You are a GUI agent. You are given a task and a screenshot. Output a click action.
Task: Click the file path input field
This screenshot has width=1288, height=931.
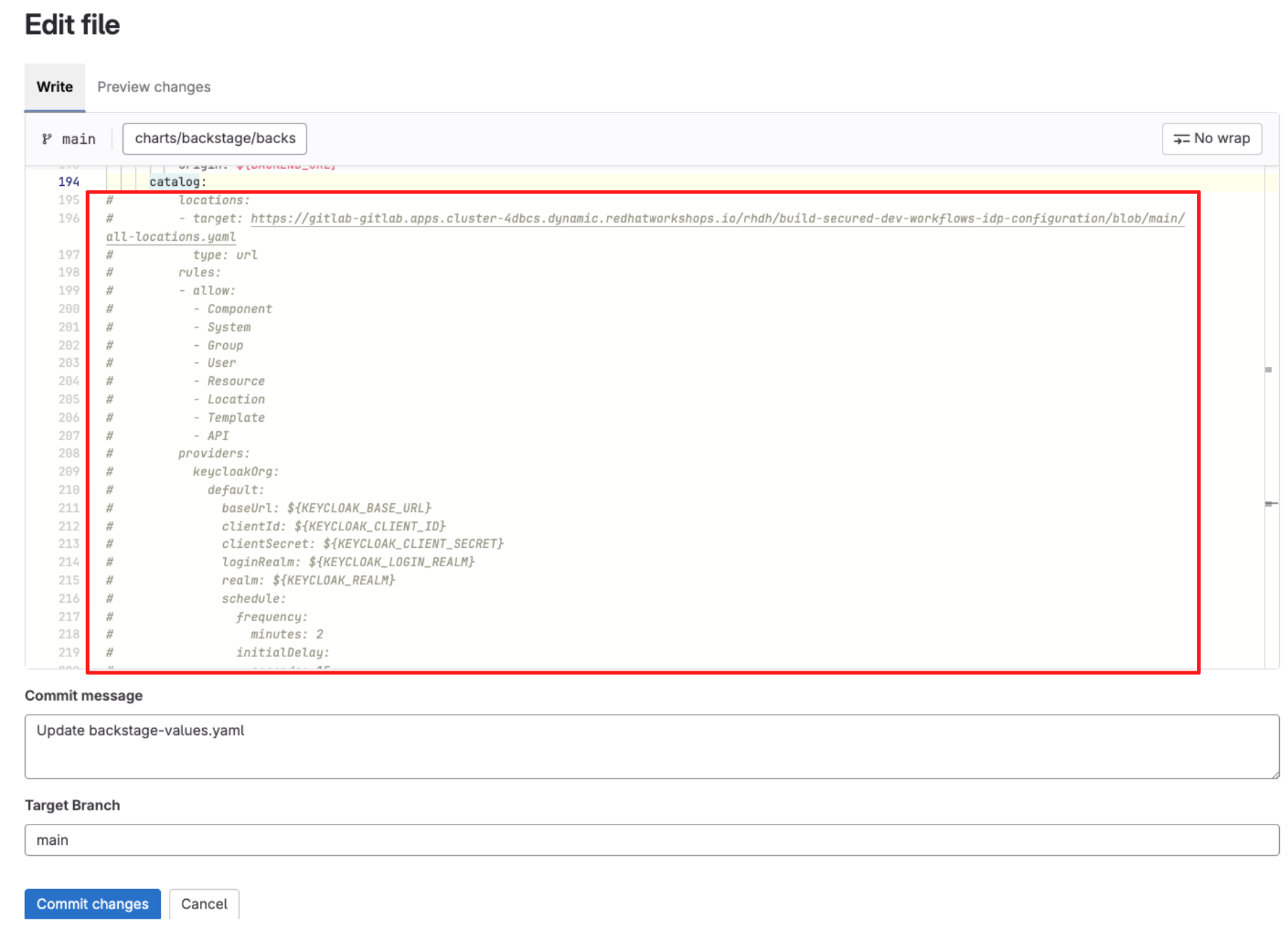(214, 138)
